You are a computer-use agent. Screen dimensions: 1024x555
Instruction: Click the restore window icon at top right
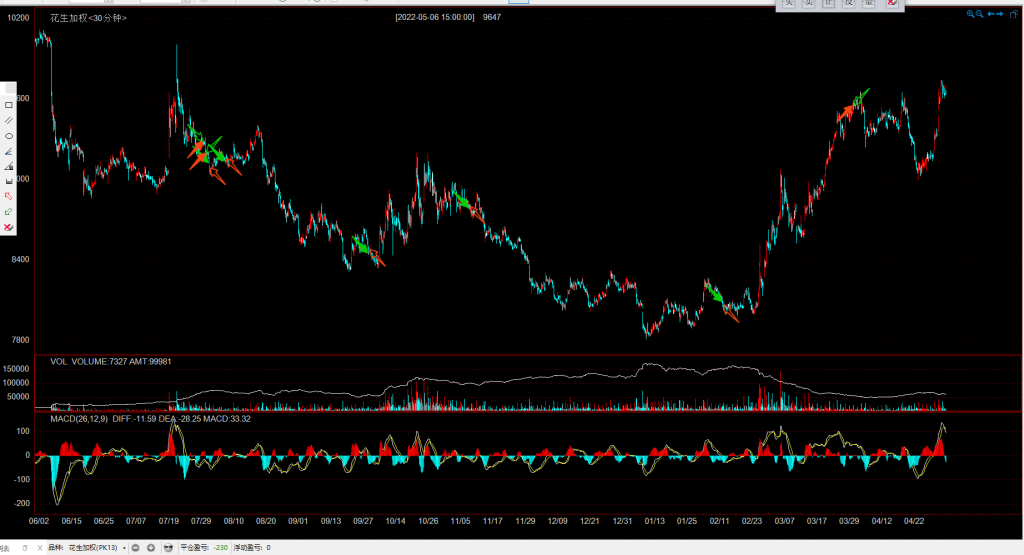click(1012, 14)
